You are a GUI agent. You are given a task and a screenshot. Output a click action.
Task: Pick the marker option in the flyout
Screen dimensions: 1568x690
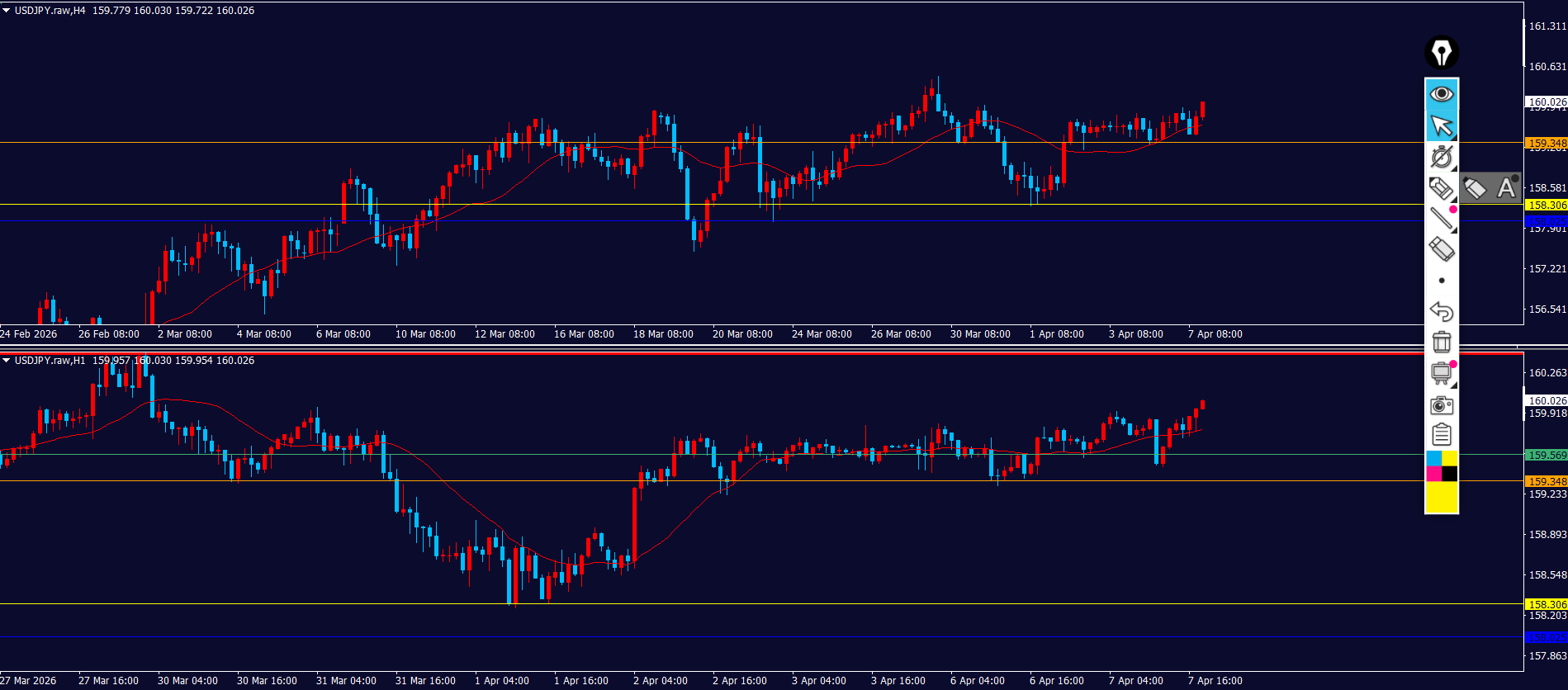click(1475, 188)
